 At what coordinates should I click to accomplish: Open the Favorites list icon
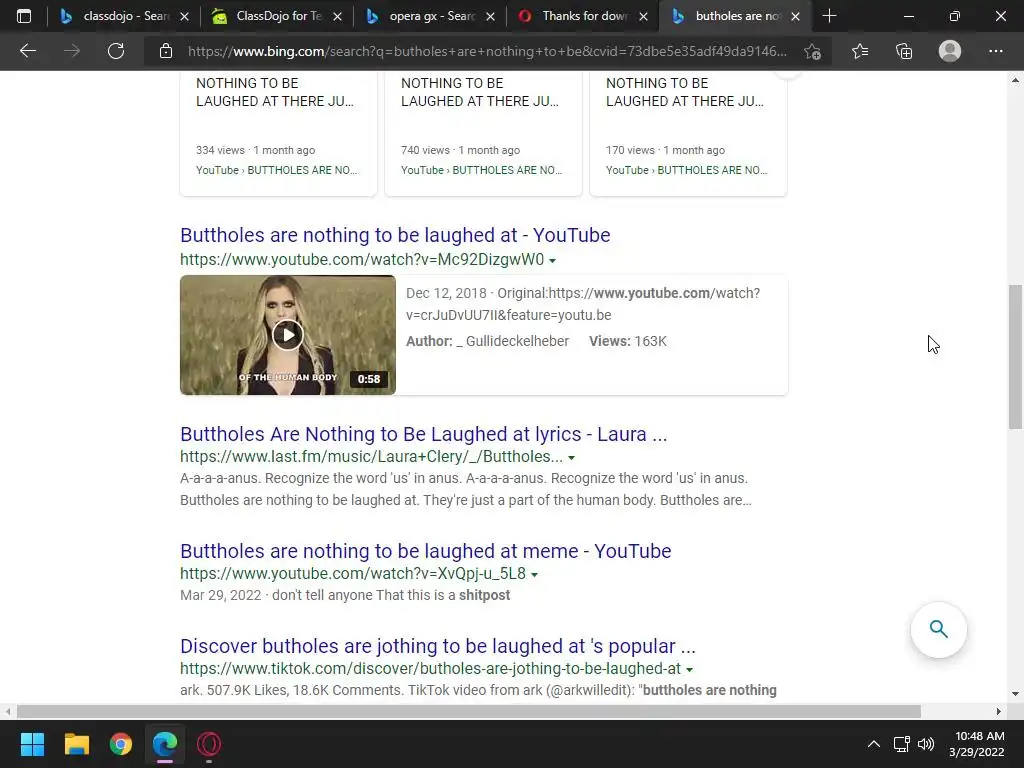860,51
